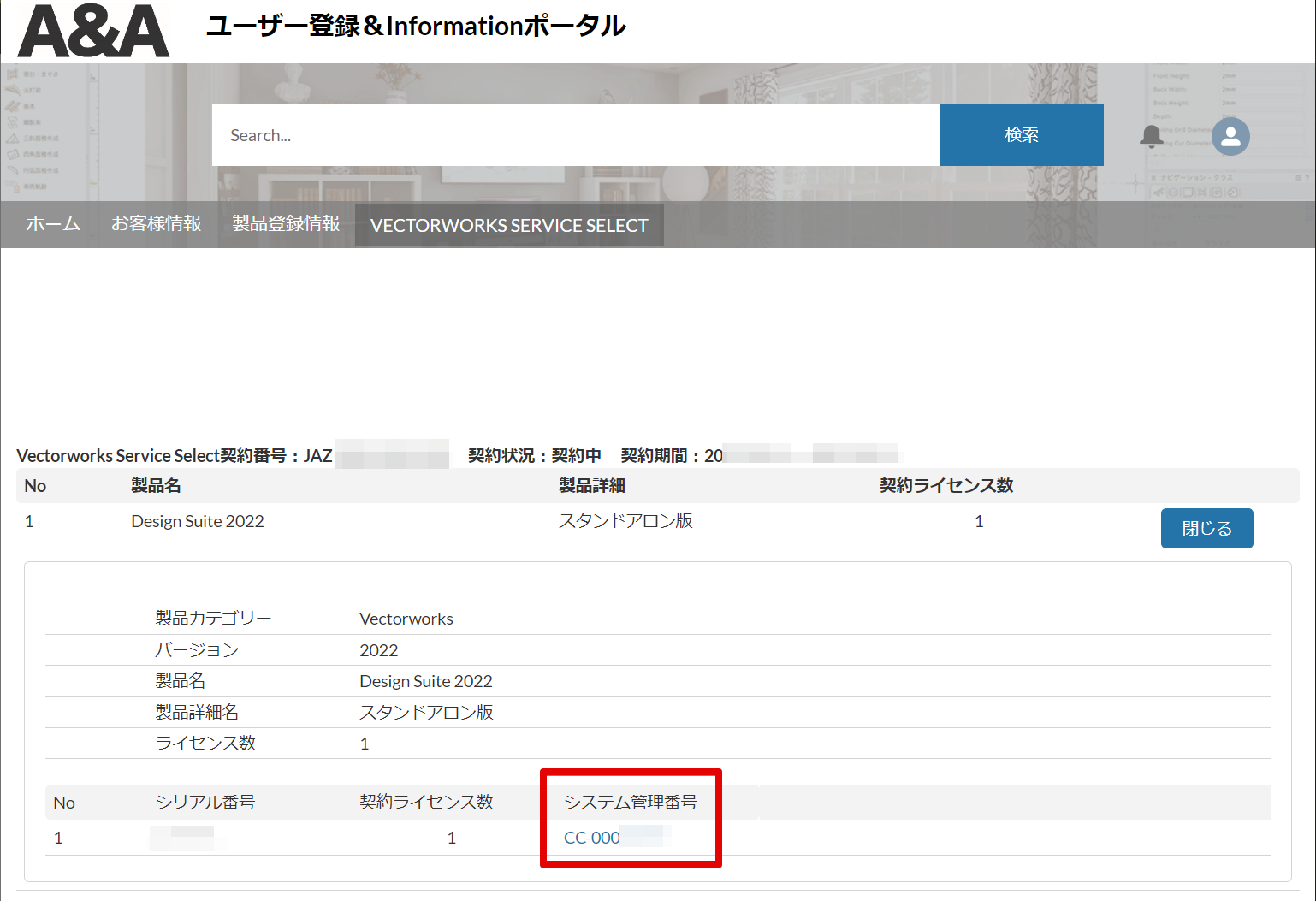
Task: Click the バージョン label
Action: tap(197, 650)
